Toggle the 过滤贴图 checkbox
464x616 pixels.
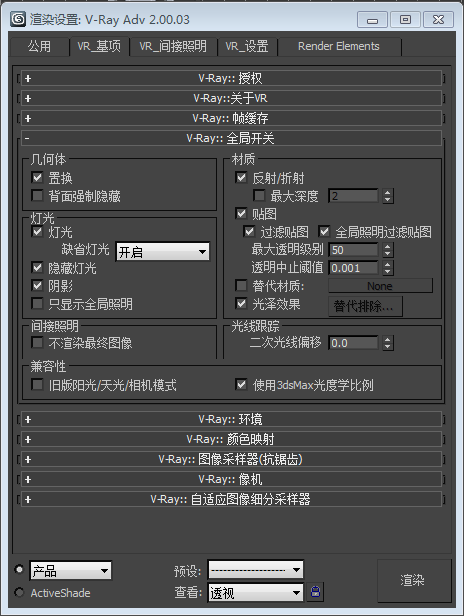point(249,231)
